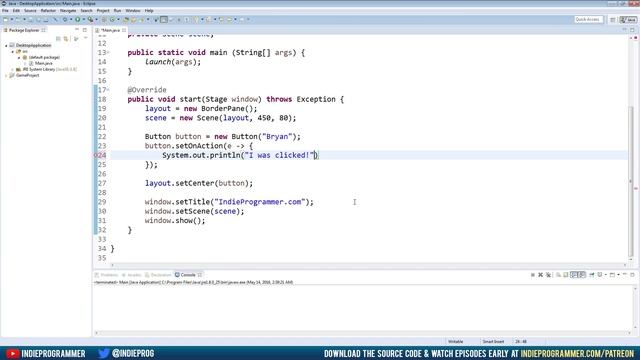
Task: Open Display Selected Console dropdown arrow
Action: click(606, 275)
